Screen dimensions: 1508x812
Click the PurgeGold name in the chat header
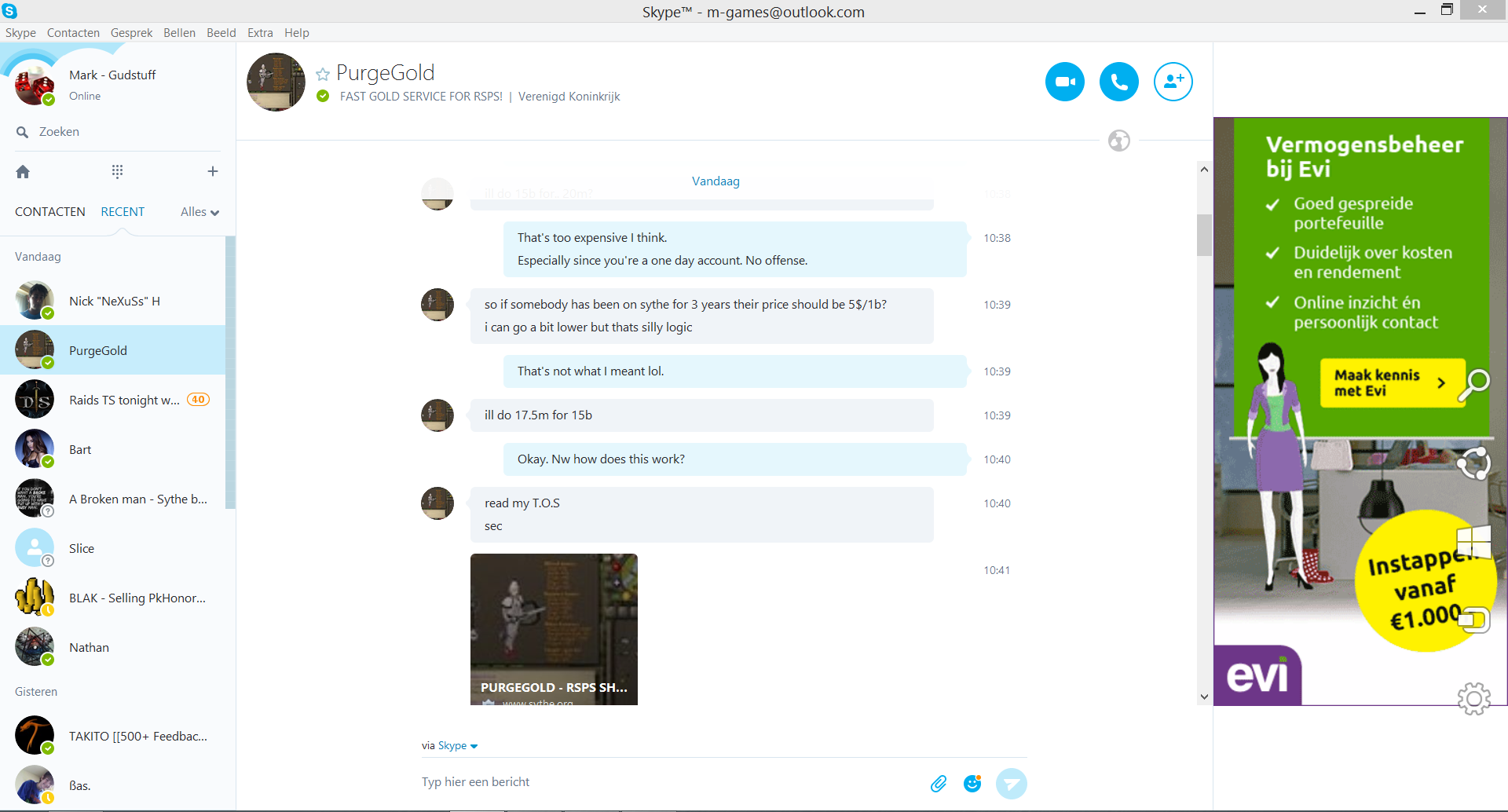click(385, 73)
